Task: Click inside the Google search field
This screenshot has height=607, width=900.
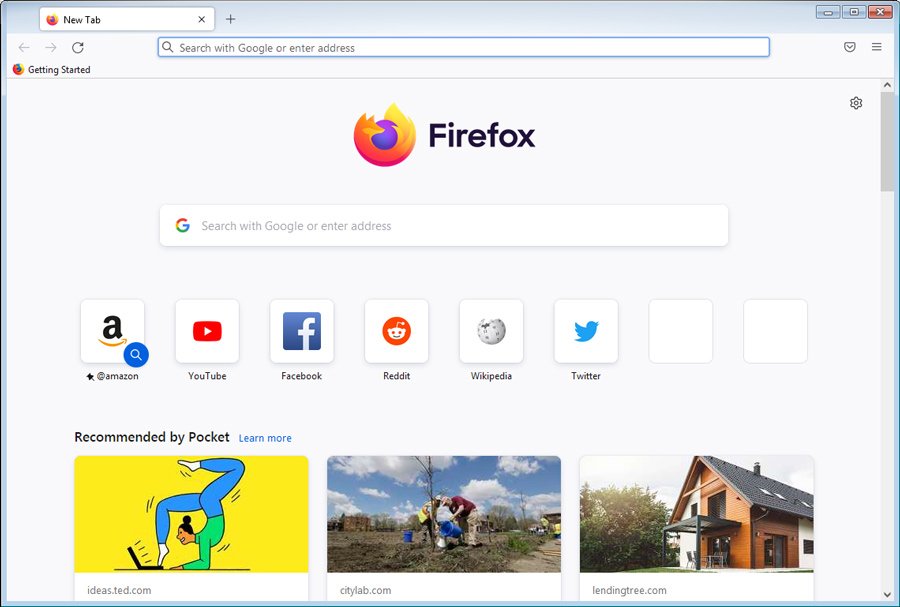Action: (444, 225)
